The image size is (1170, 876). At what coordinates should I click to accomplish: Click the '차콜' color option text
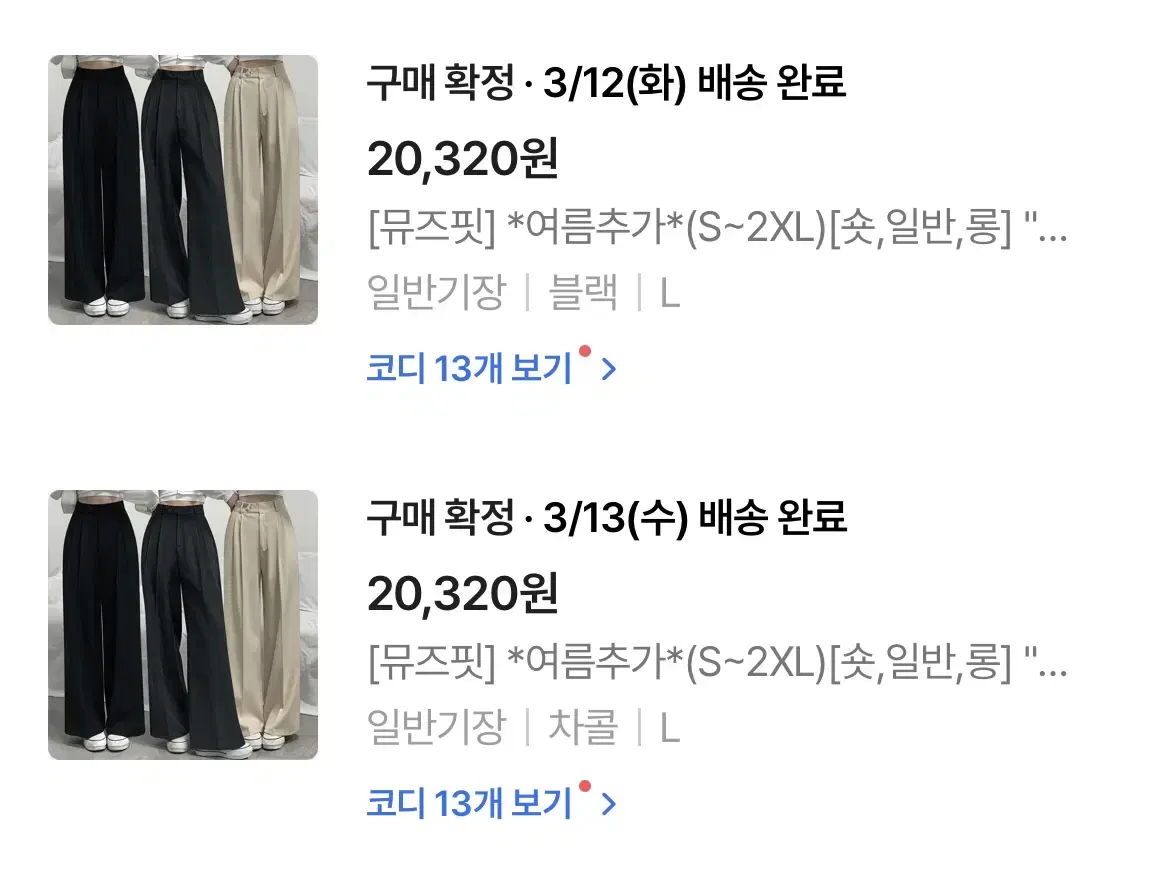(583, 727)
